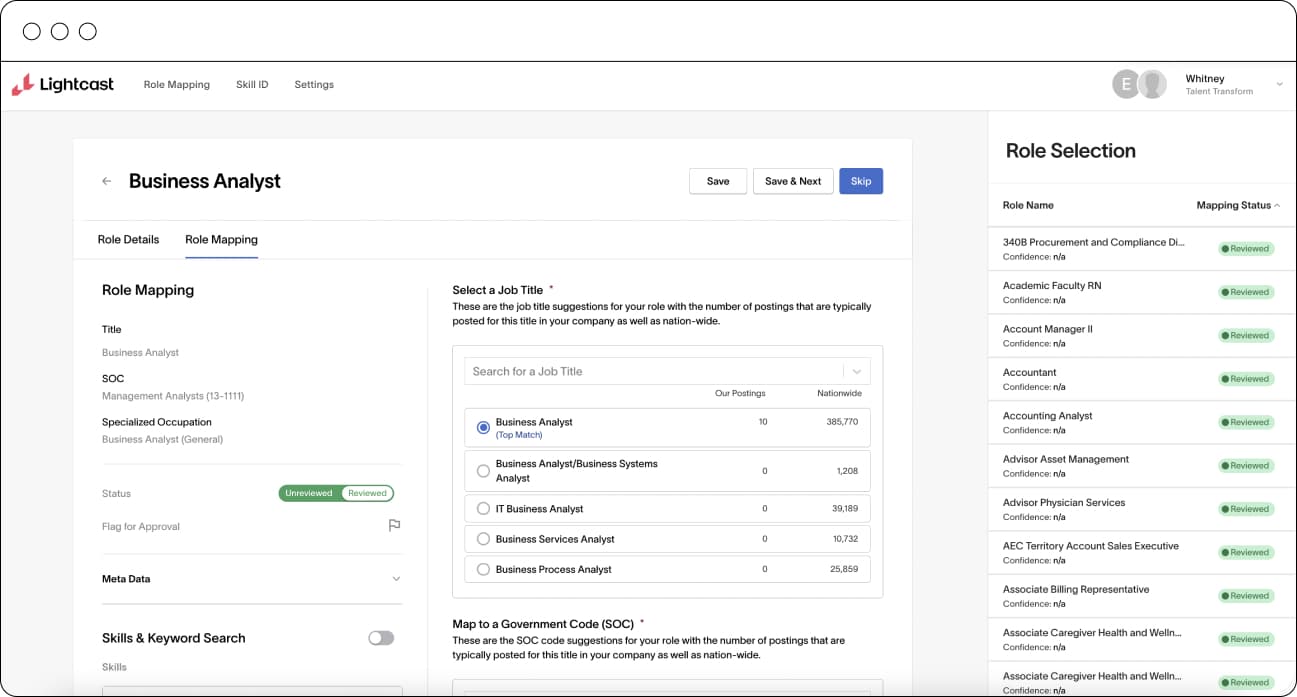Click the Search for a Job Title field

coord(650,371)
